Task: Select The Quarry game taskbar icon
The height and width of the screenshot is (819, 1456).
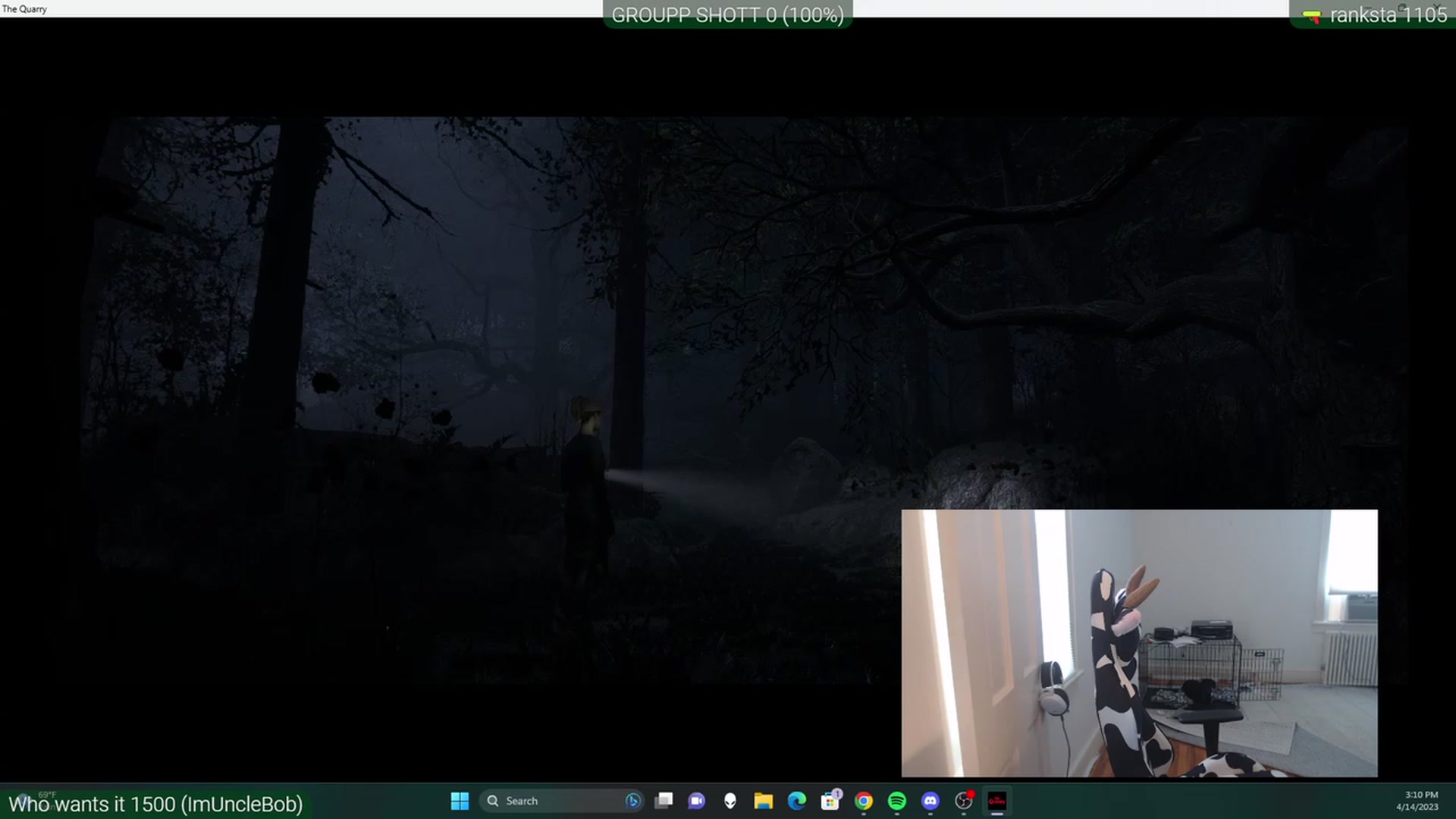Action: [x=997, y=801]
